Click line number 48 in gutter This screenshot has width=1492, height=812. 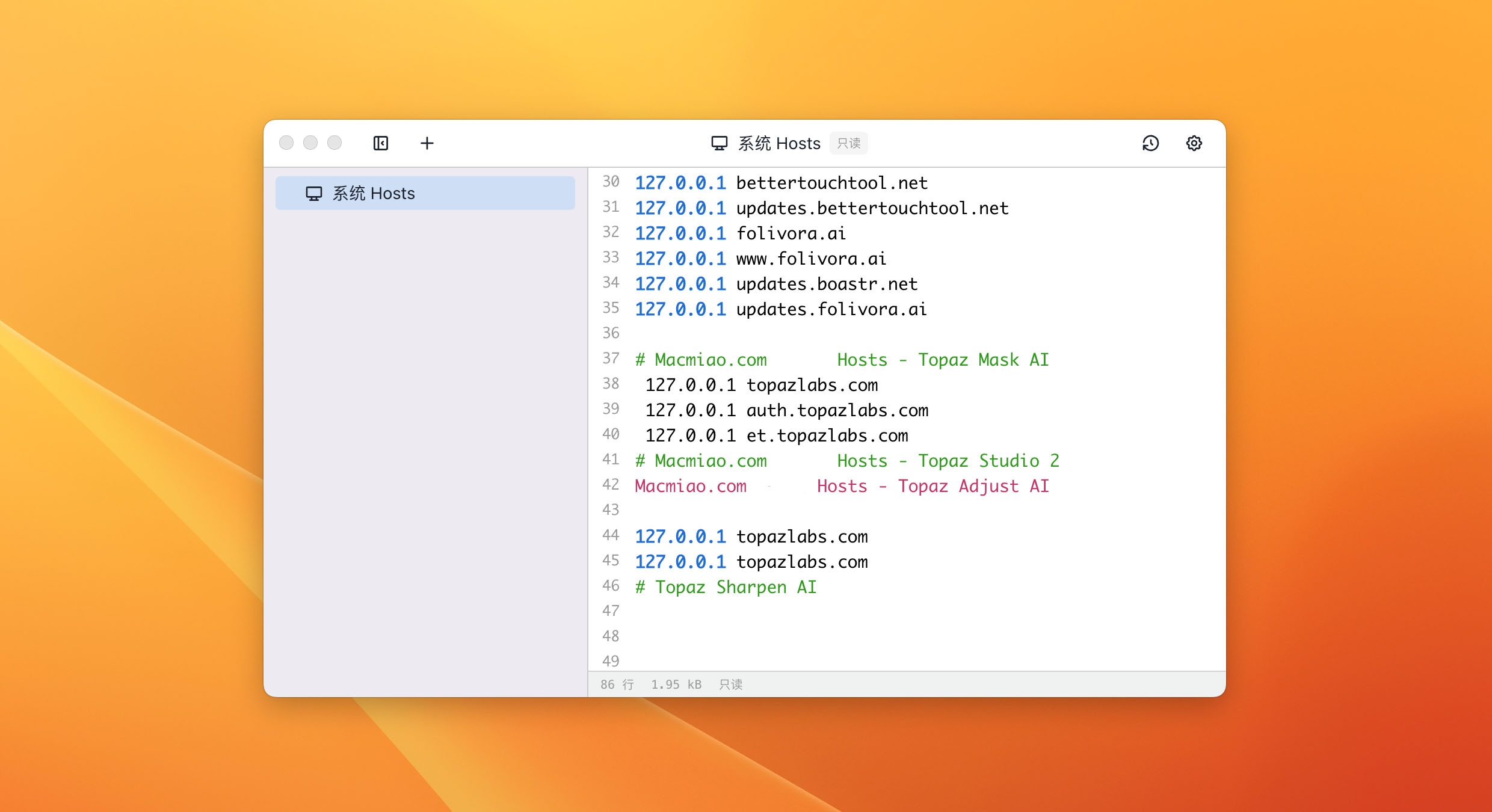click(x=611, y=636)
